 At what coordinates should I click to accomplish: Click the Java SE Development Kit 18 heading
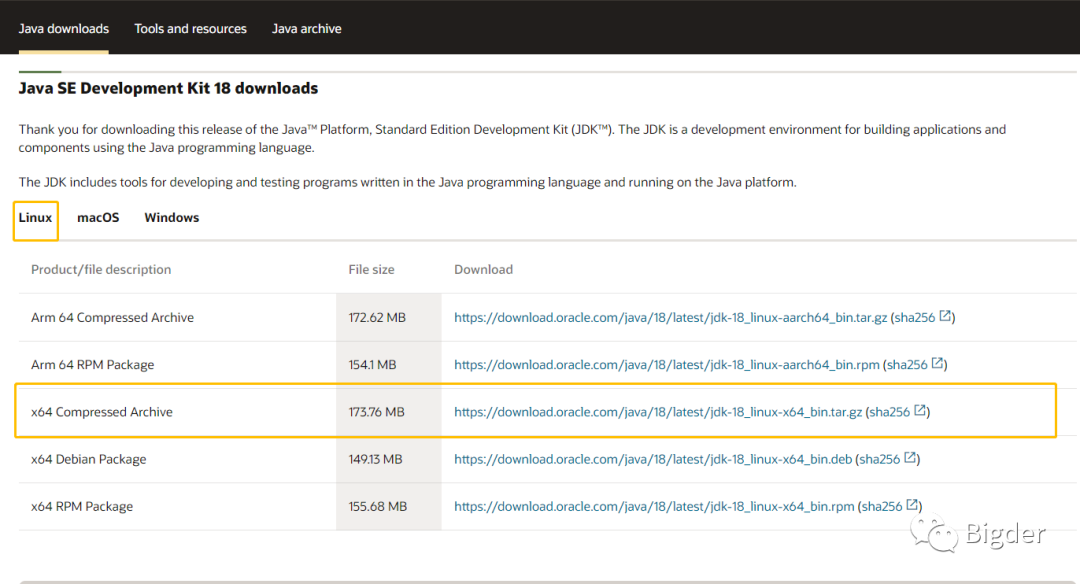[x=168, y=88]
